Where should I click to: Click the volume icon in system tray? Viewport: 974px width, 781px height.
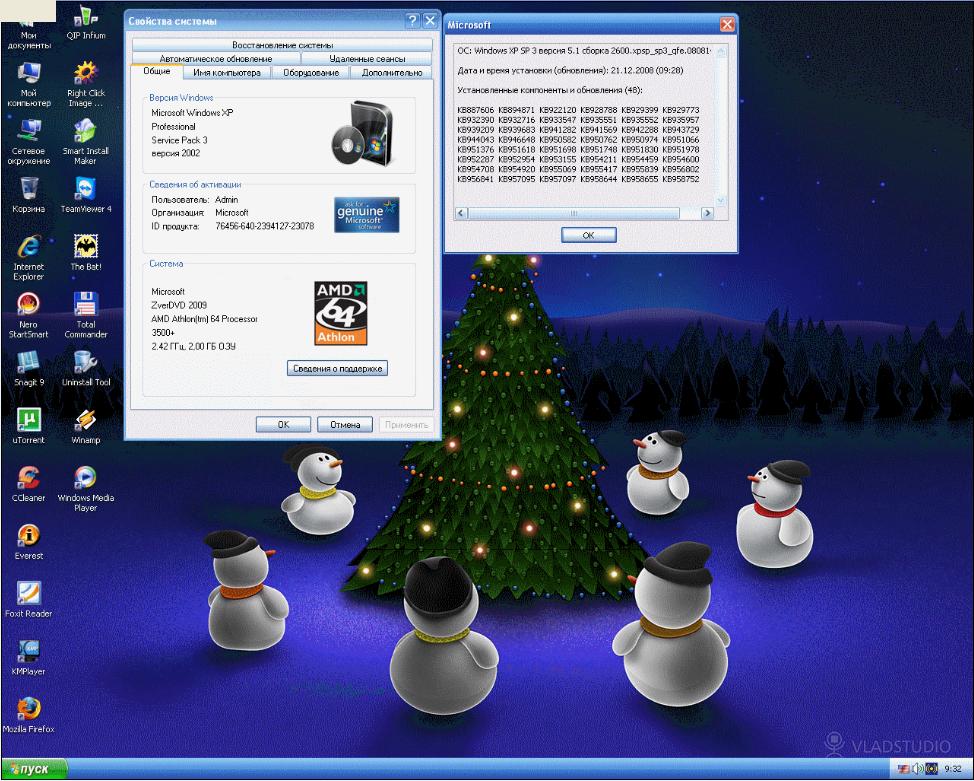coord(918,769)
